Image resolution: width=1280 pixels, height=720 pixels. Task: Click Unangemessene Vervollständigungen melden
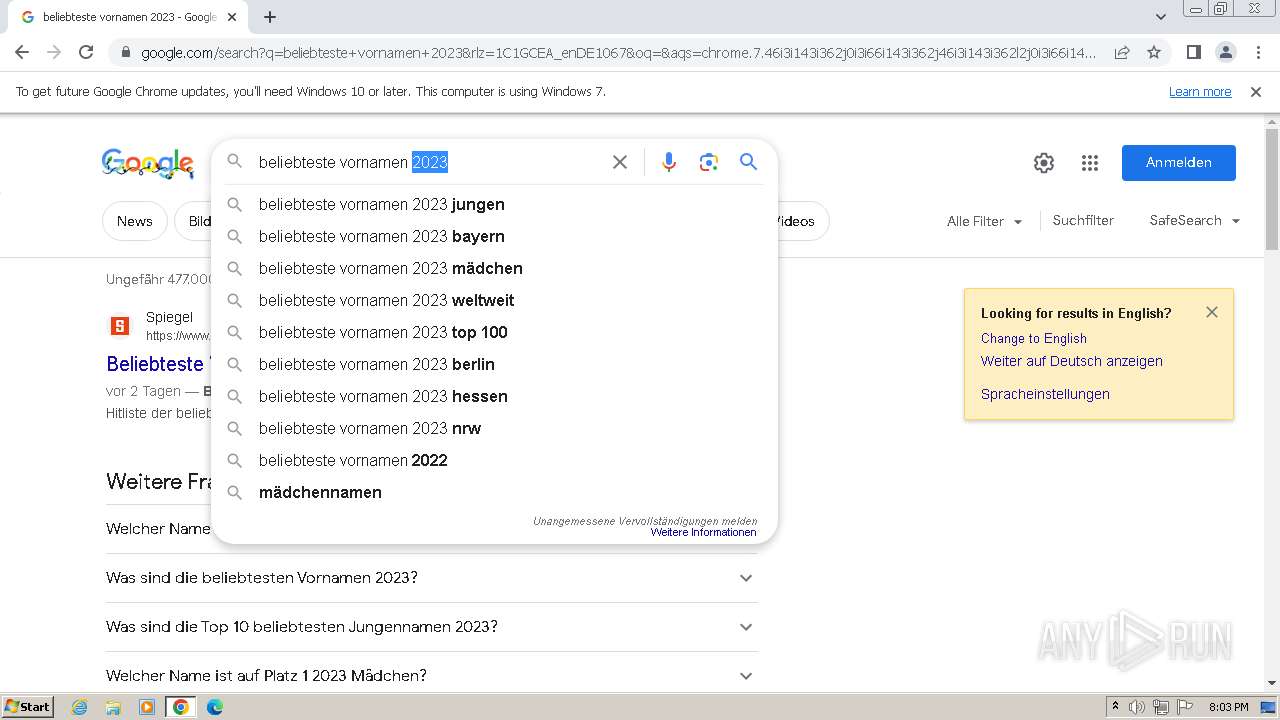(x=644, y=521)
